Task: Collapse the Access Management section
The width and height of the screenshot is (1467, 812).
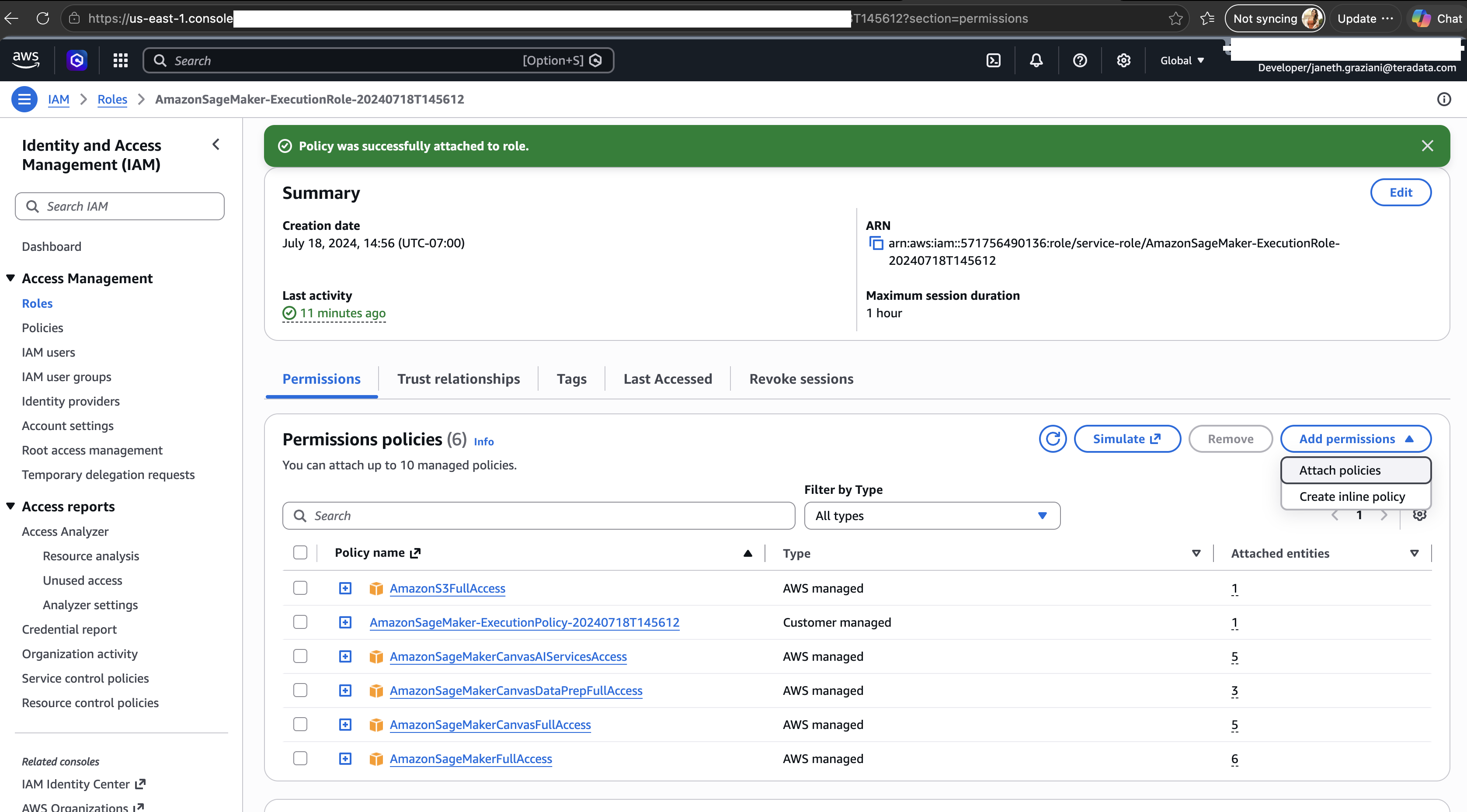Action: 10,278
